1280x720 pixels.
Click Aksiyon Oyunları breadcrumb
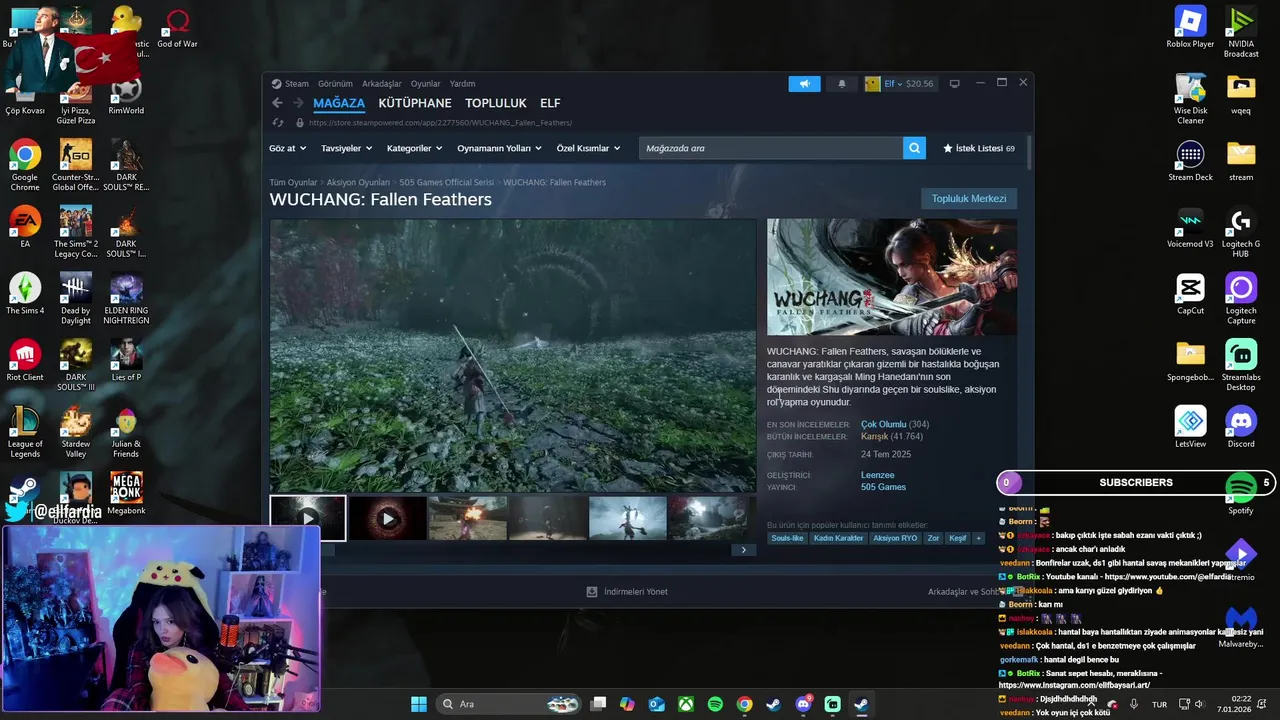358,183
